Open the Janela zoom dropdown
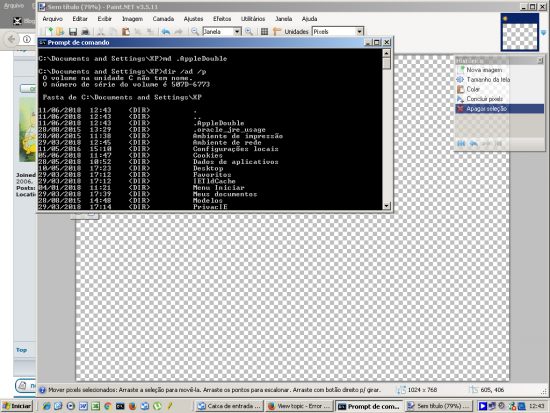The image size is (550, 413). tap(237, 32)
